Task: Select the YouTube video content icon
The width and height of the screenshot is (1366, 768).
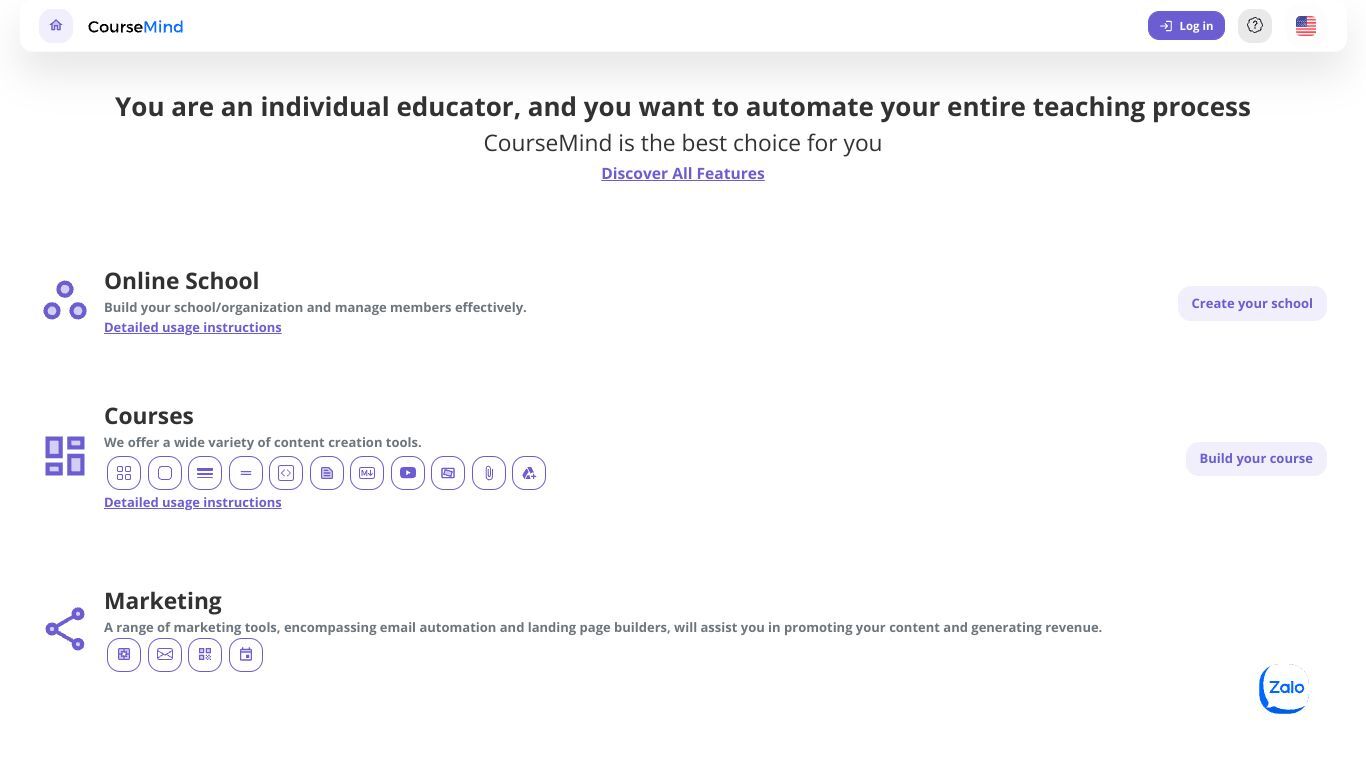Action: 408,473
